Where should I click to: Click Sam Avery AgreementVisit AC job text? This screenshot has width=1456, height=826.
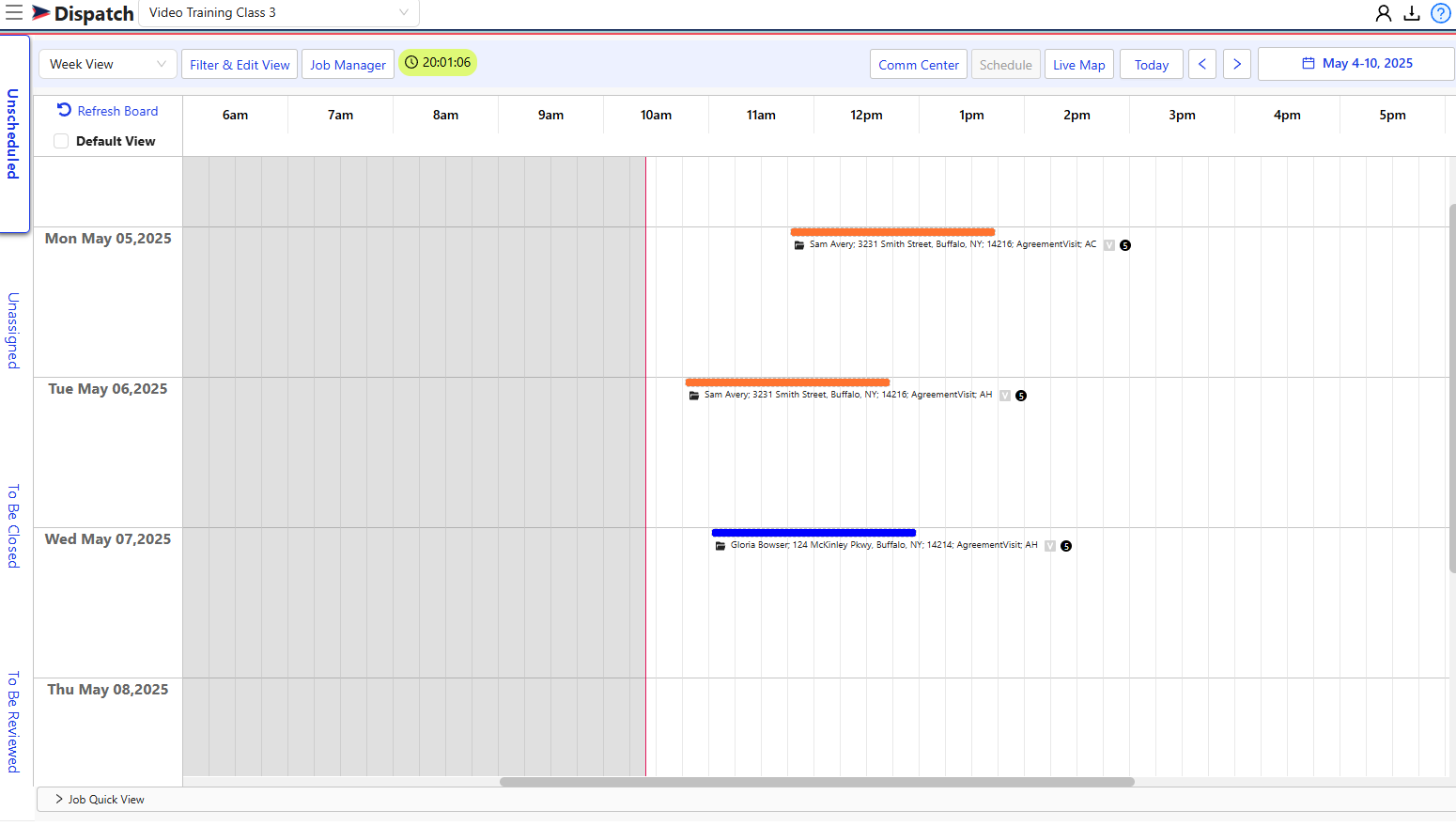953,244
